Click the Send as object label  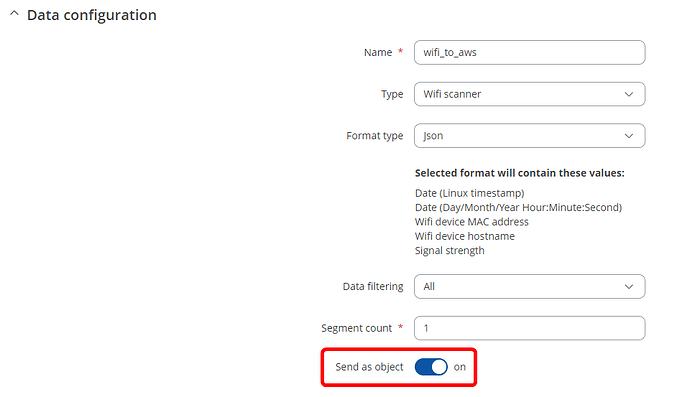(369, 367)
